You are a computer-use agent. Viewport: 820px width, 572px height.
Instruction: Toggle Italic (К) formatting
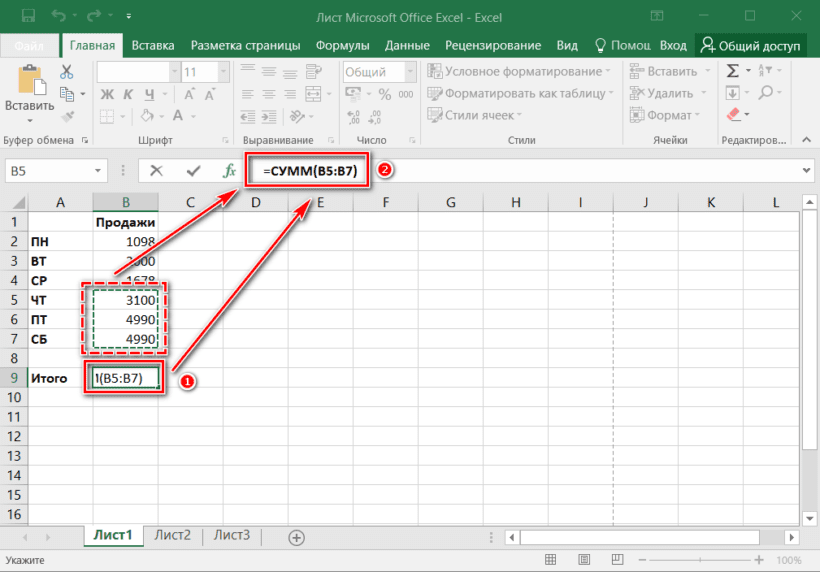[x=128, y=94]
